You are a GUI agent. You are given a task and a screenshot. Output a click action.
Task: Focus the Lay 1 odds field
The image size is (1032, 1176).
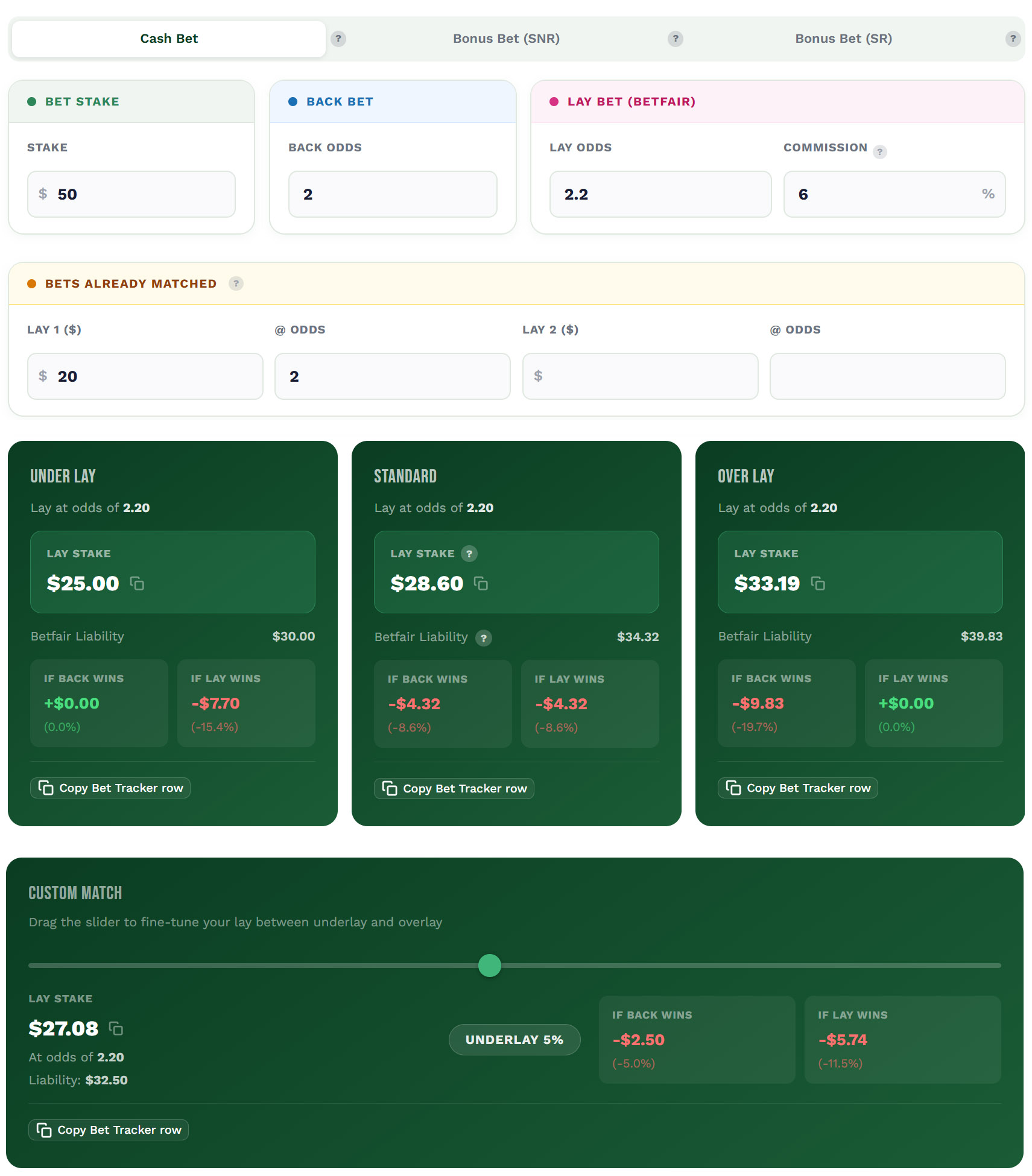pyautogui.click(x=393, y=376)
